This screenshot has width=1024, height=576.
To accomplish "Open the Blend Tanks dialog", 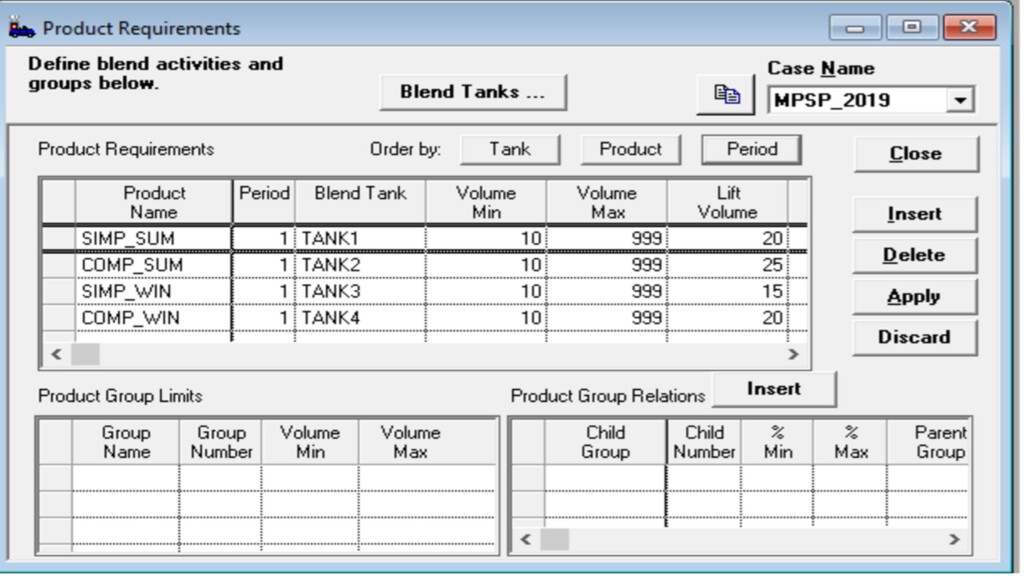I will tap(473, 92).
